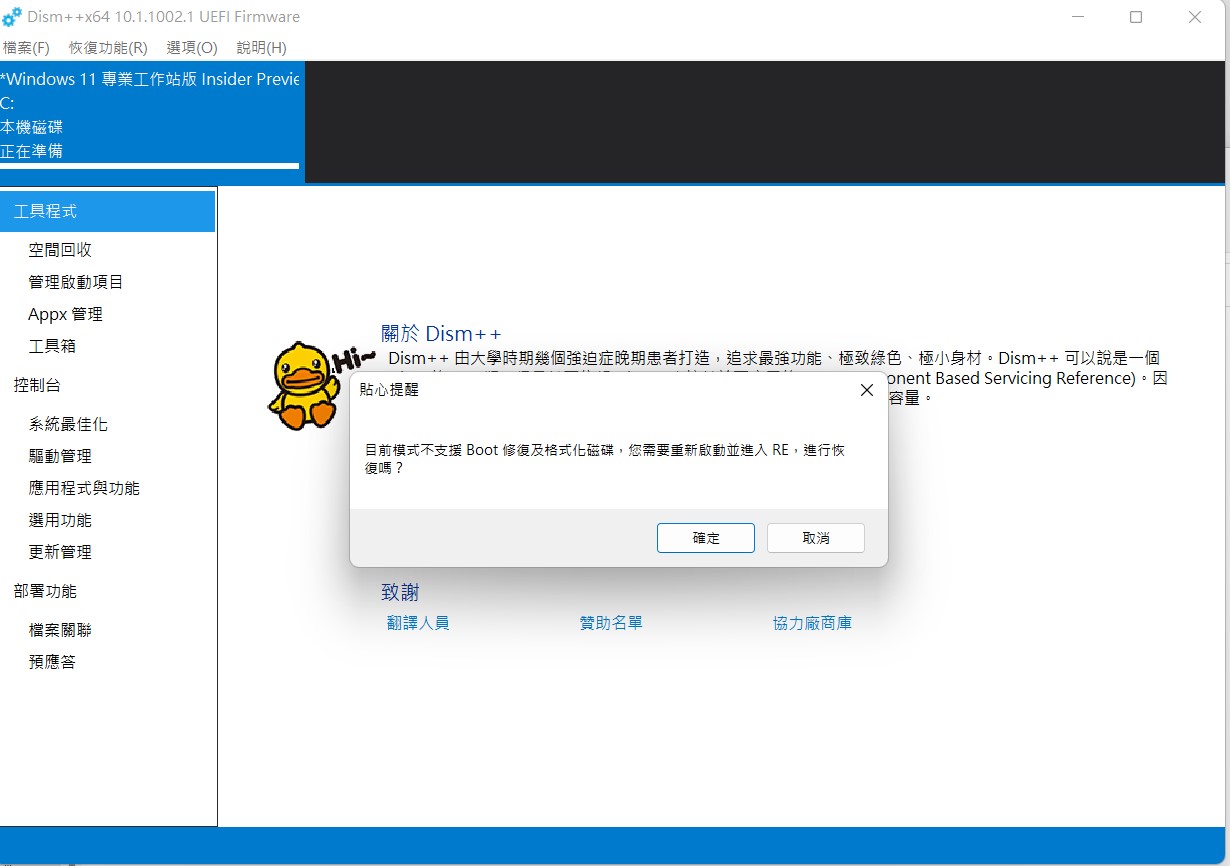Image resolution: width=1230 pixels, height=866 pixels.
Task: Open 應用程式與功能 in the sidebar
Action: pos(84,488)
